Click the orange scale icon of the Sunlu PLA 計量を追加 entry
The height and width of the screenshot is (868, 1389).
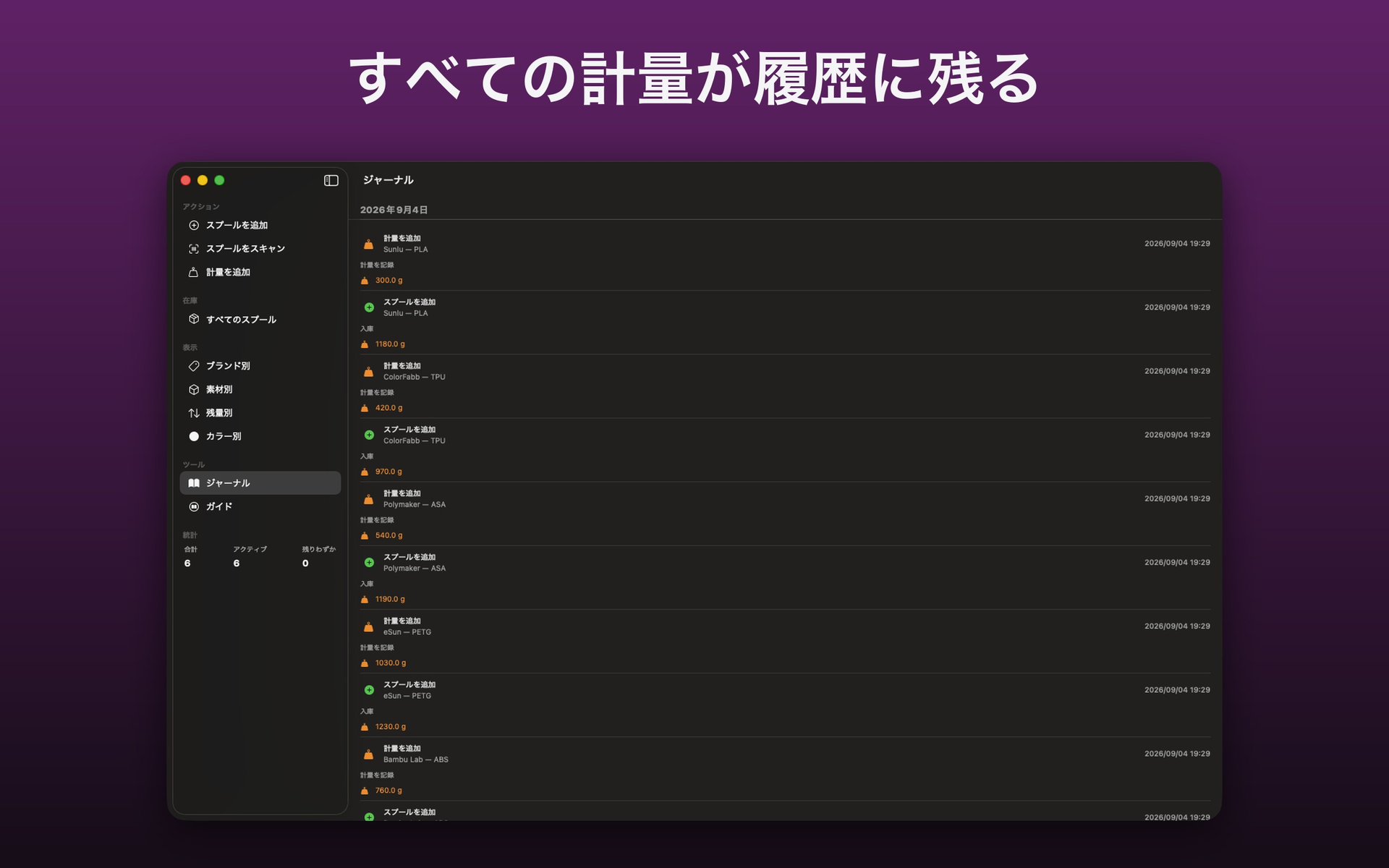(368, 244)
